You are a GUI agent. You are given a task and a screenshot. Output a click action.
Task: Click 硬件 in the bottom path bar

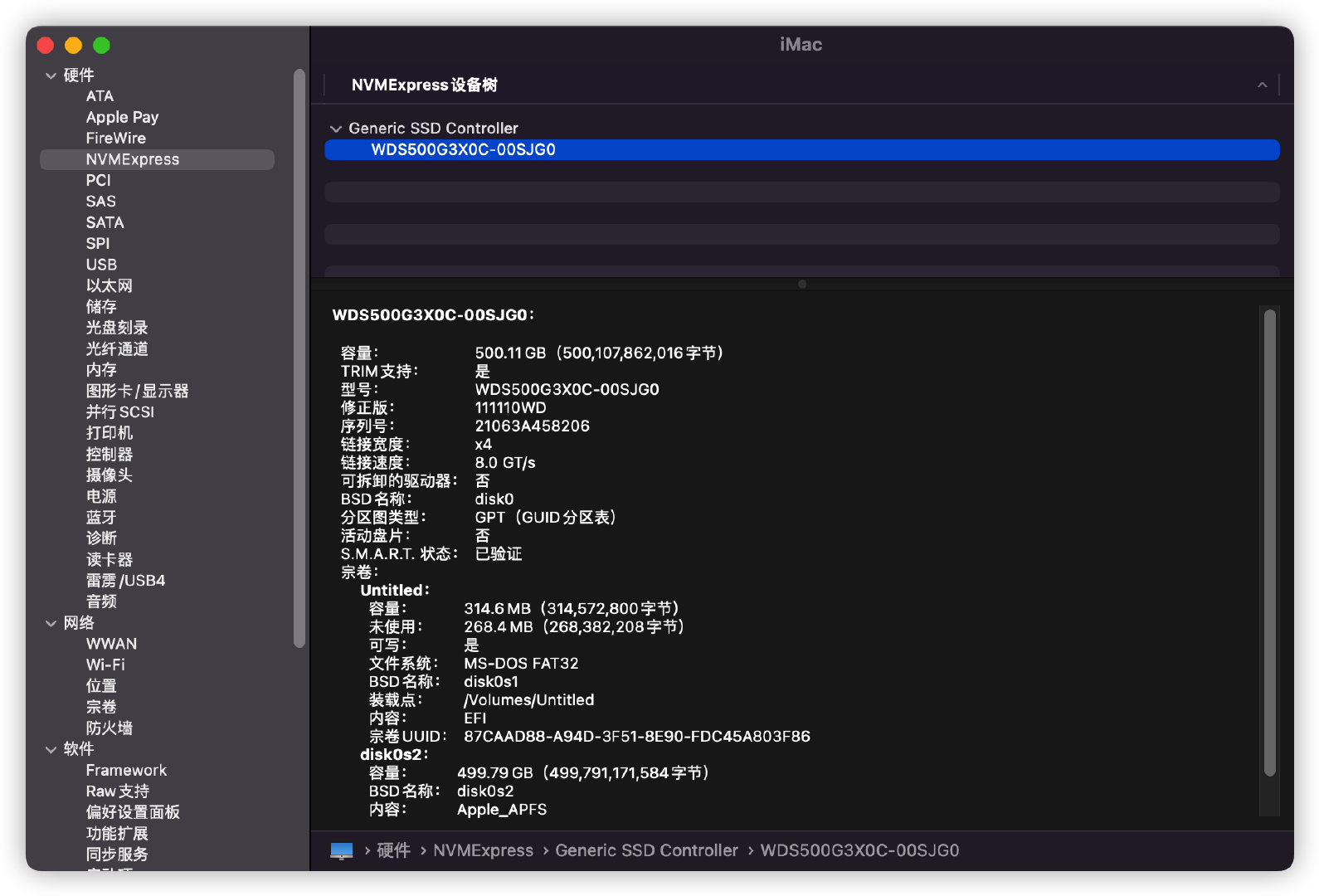pyautogui.click(x=393, y=850)
